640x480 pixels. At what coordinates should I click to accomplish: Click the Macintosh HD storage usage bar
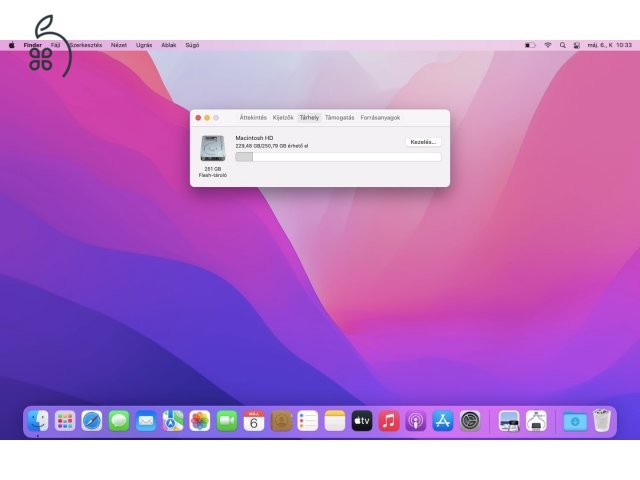[338, 157]
